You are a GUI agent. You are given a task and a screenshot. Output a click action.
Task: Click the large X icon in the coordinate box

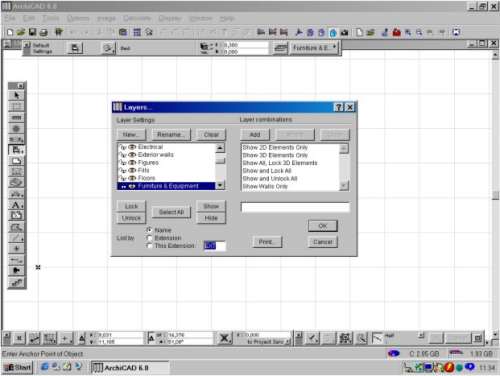click(x=224, y=338)
